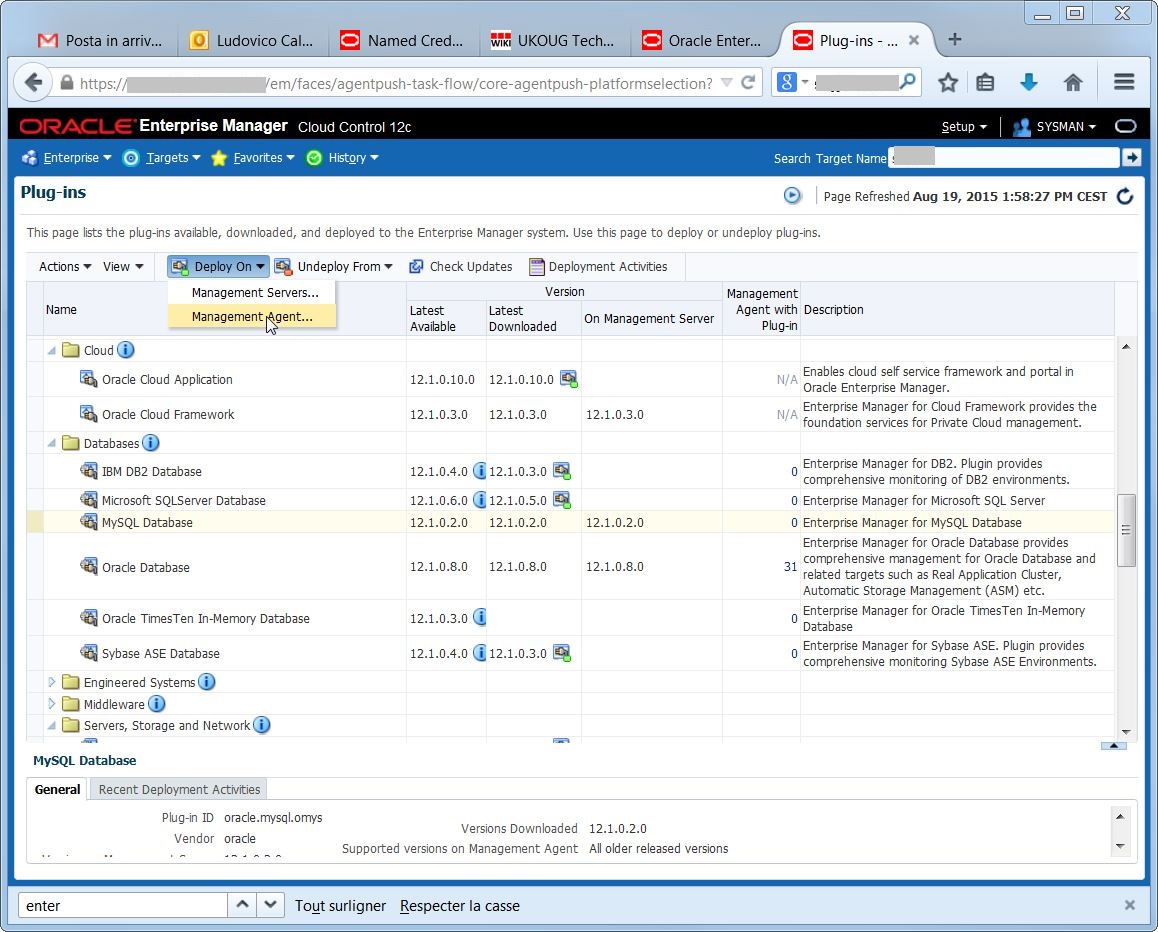
Task: Click the status icon beside Sybase downloaded 12.1.0.3.0
Action: (x=562, y=653)
